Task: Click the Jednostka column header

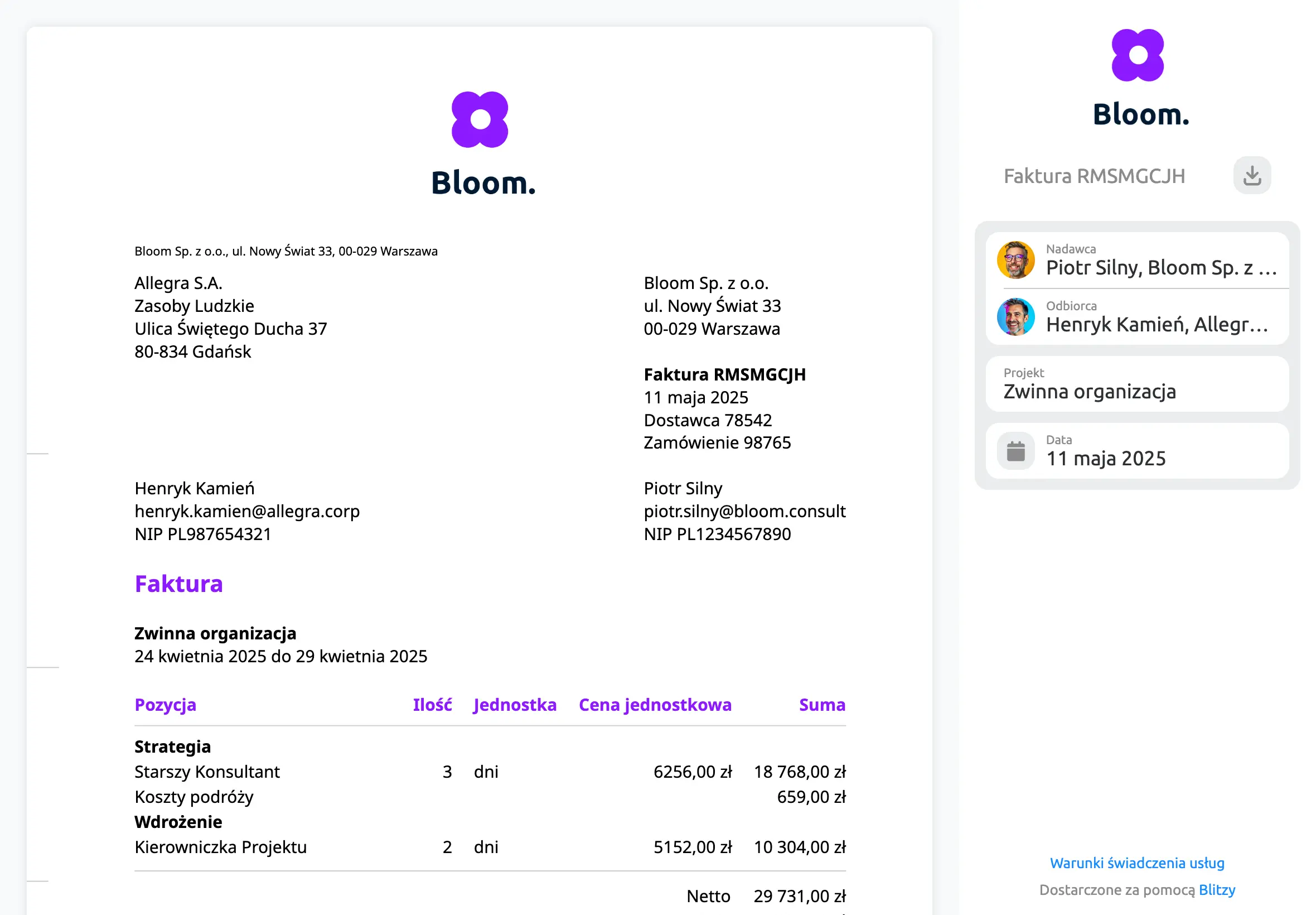Action: 515,705
